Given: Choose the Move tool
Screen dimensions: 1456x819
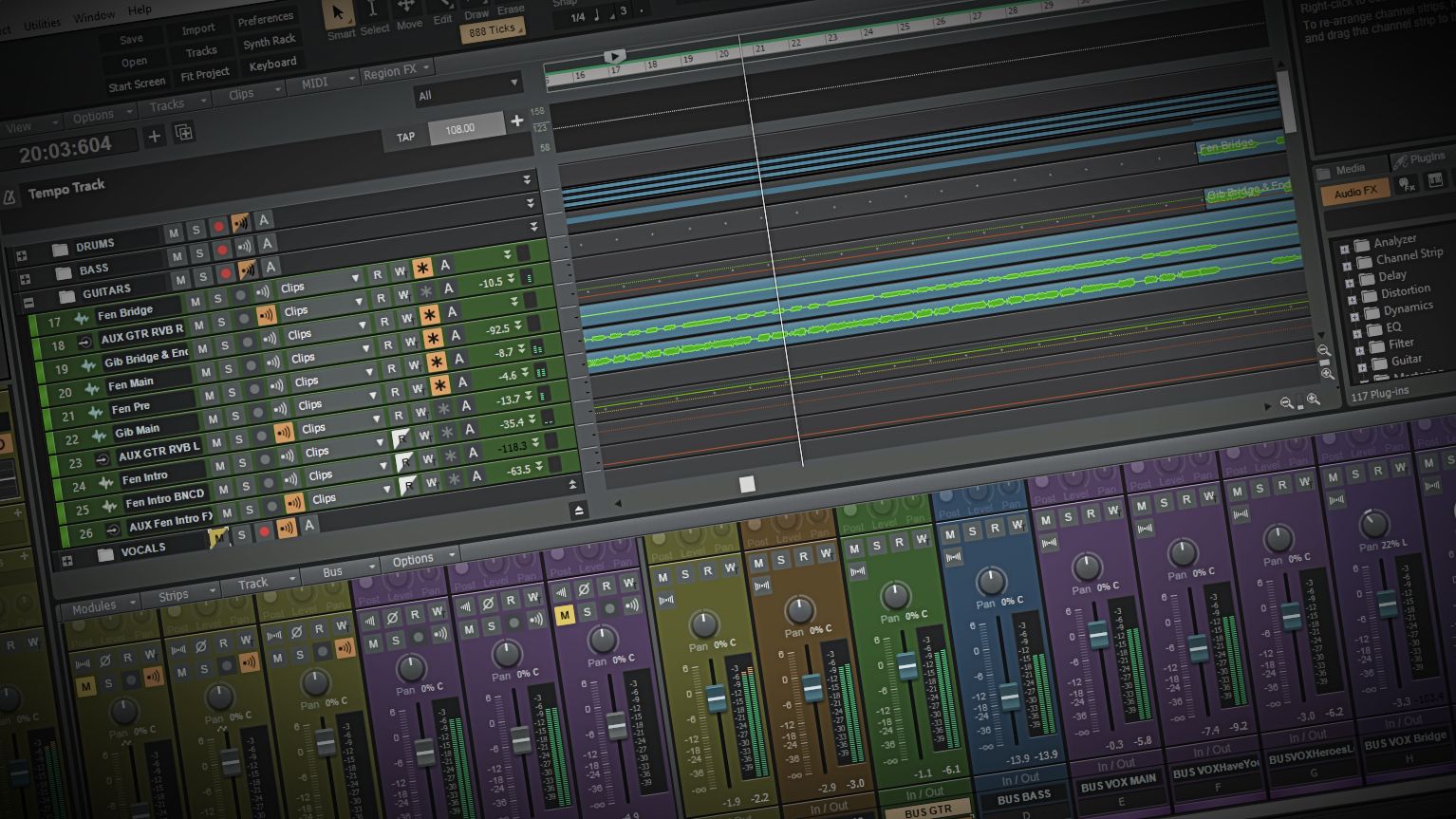Looking at the screenshot, I should click(x=408, y=11).
